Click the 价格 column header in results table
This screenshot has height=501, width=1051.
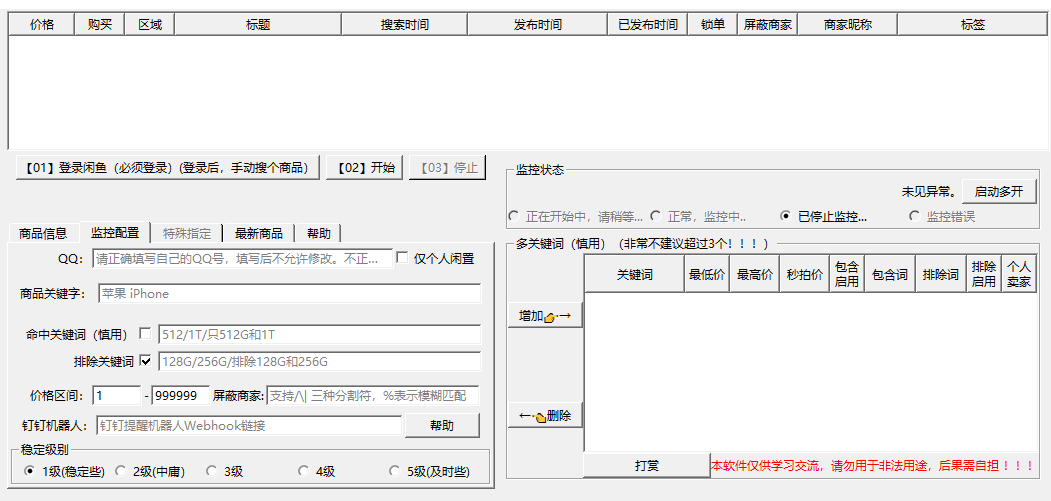(x=42, y=25)
